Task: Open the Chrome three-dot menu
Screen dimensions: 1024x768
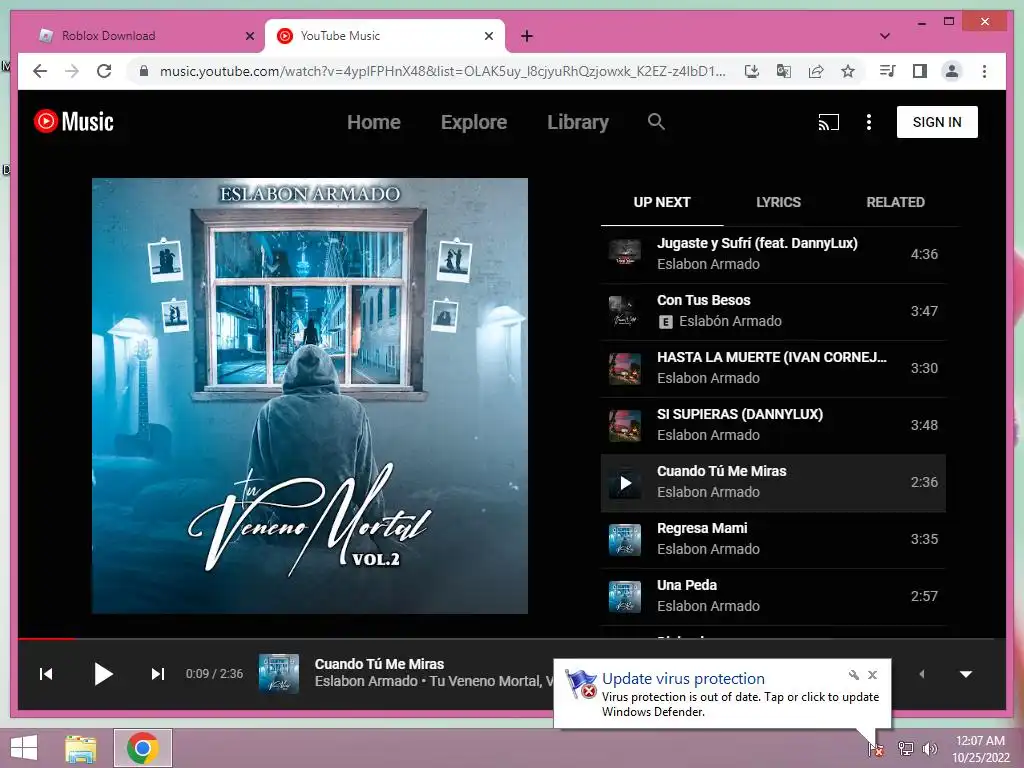Action: coord(984,71)
